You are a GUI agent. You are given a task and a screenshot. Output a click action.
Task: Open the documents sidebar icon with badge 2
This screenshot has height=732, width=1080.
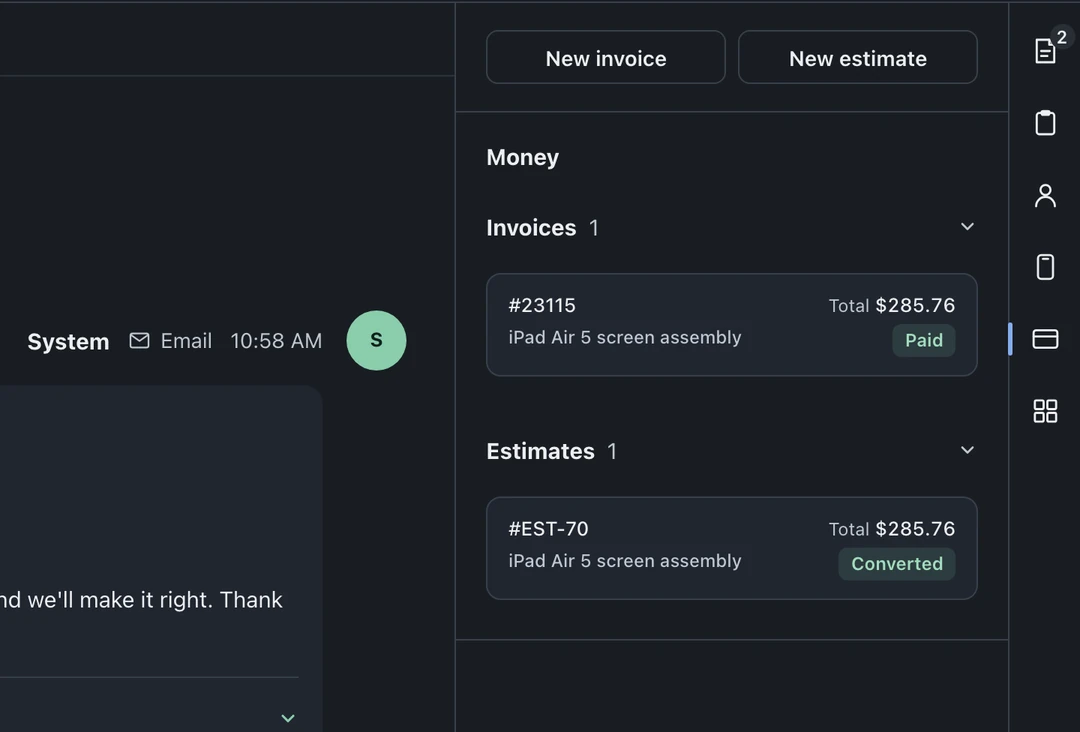coord(1046,51)
